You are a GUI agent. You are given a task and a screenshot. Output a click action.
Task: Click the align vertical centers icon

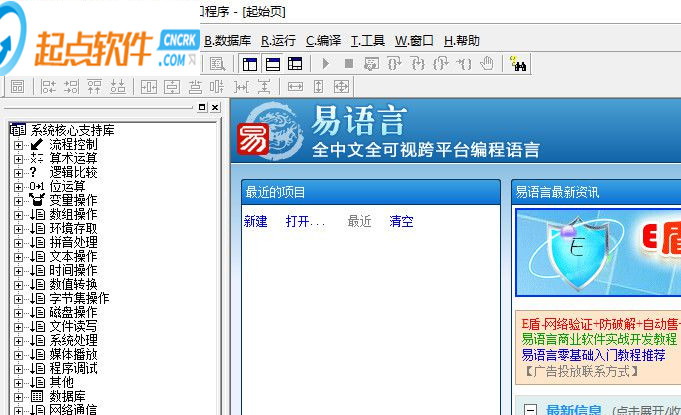(217, 87)
